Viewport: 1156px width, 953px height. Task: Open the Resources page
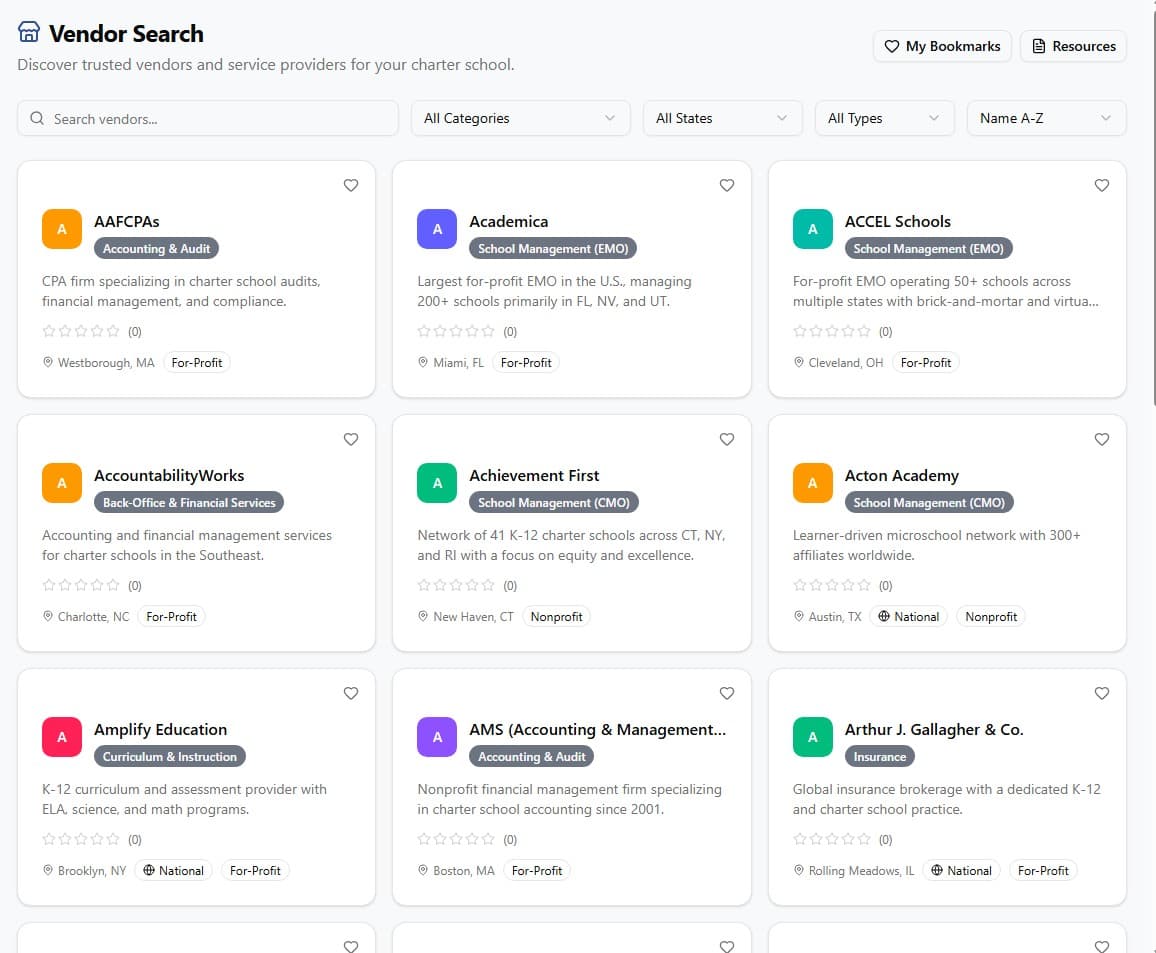tap(1073, 46)
